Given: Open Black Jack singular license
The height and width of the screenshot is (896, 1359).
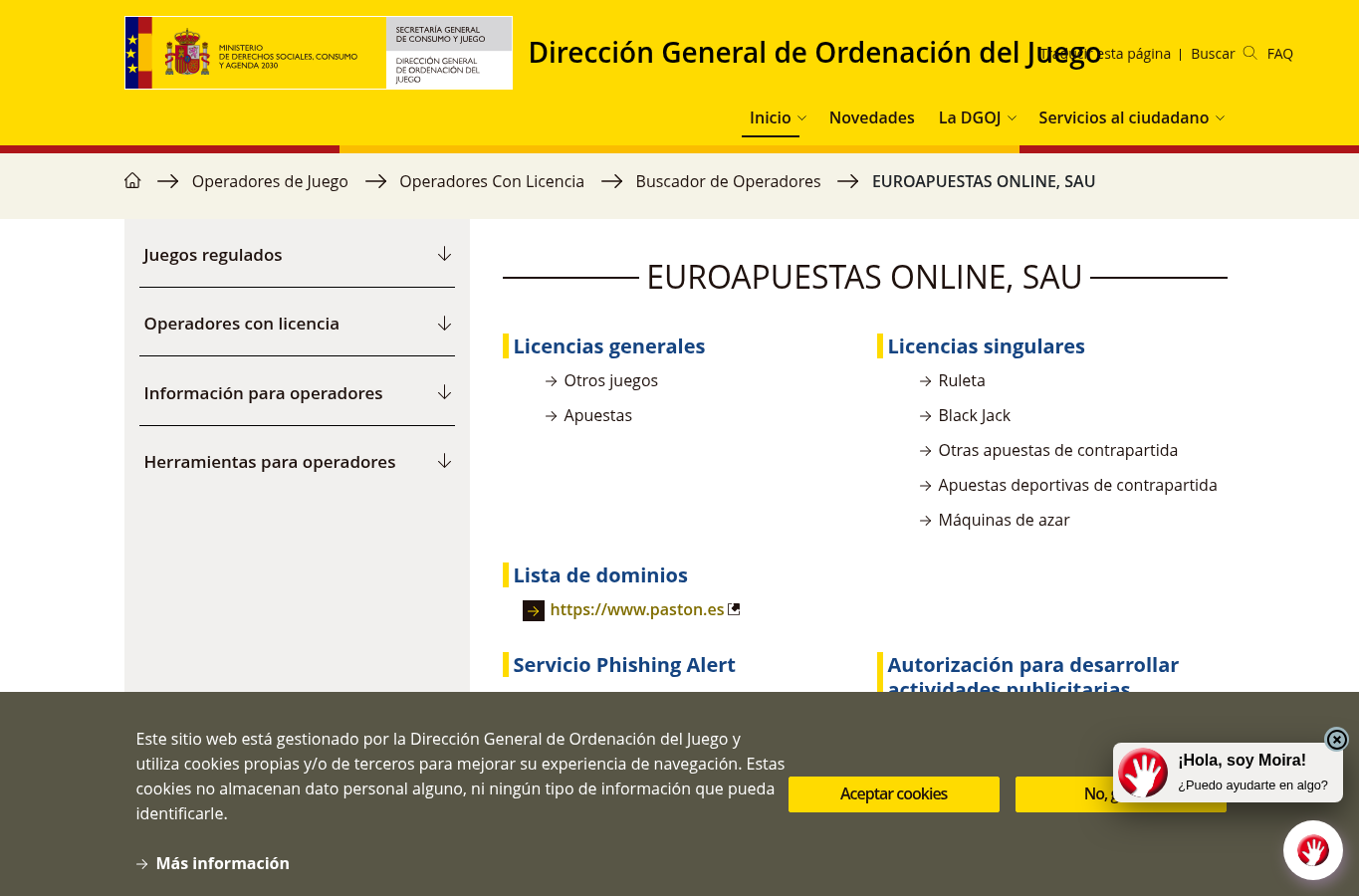Looking at the screenshot, I should click(x=974, y=415).
